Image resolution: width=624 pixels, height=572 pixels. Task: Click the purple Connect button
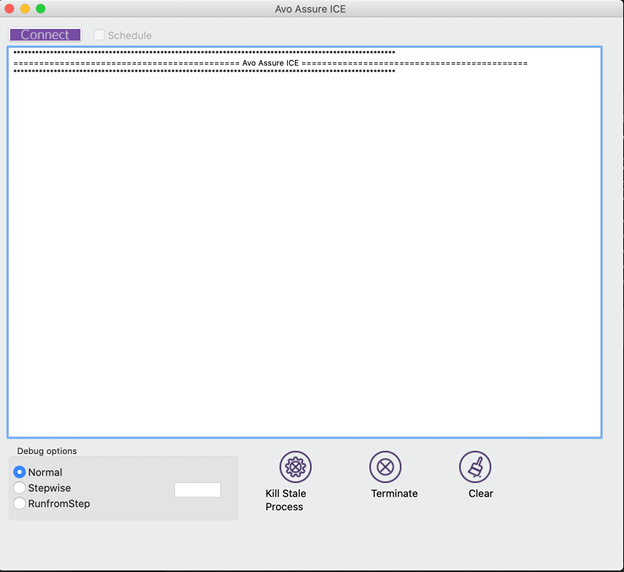(x=45, y=35)
